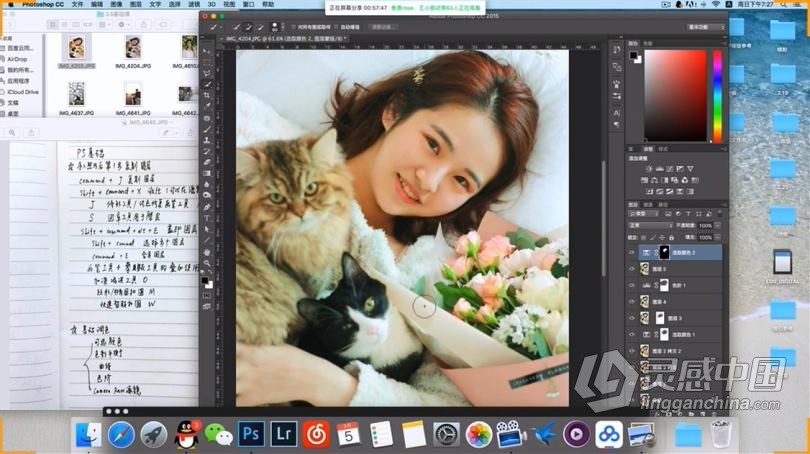Screen dimensions: 810x454
Task: Open the 图像 menu
Action: (116, 4)
